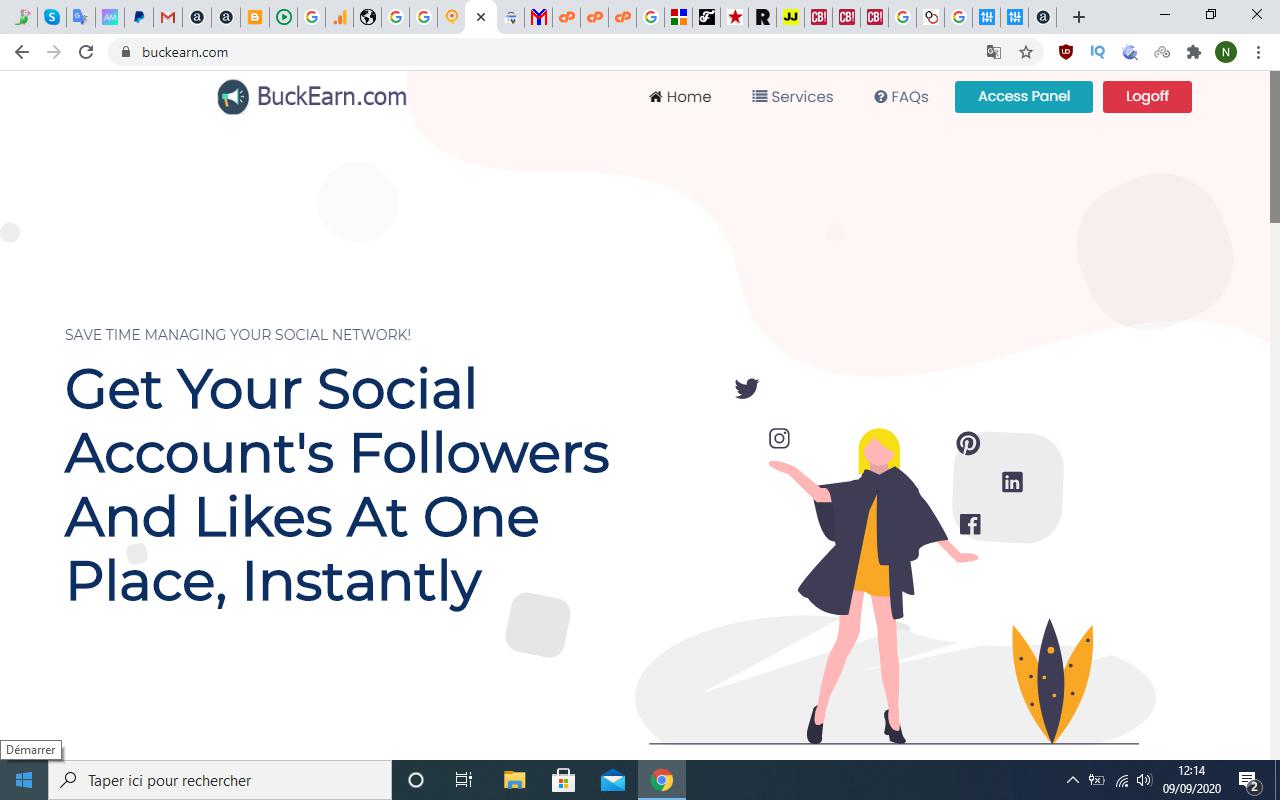The width and height of the screenshot is (1280, 800).
Task: Click the Facebook icon in illustration
Action: [x=970, y=524]
